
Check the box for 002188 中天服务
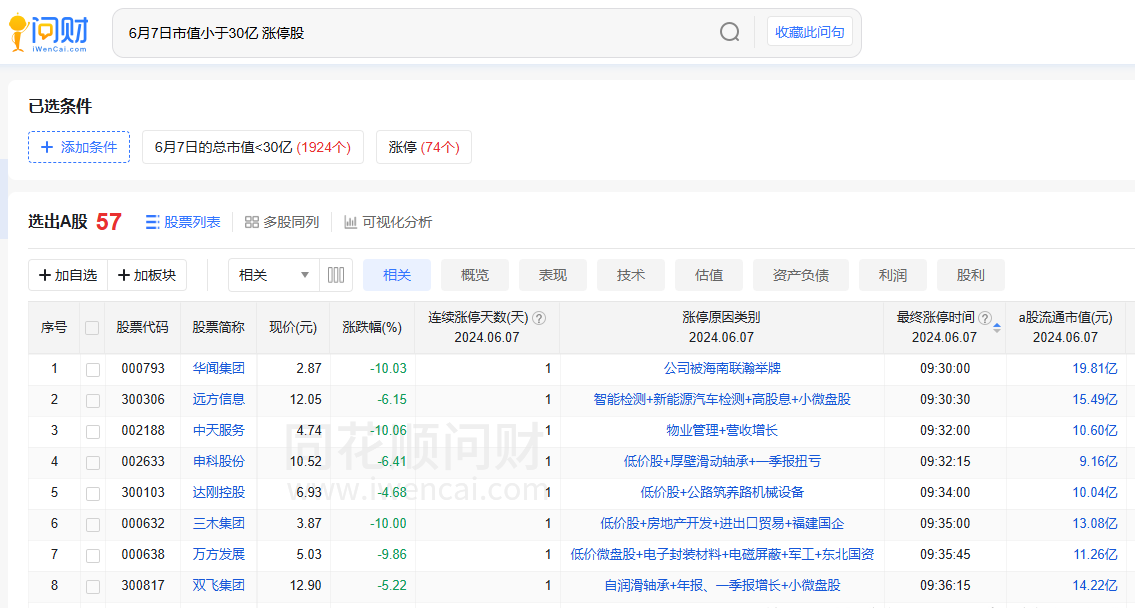point(93,431)
